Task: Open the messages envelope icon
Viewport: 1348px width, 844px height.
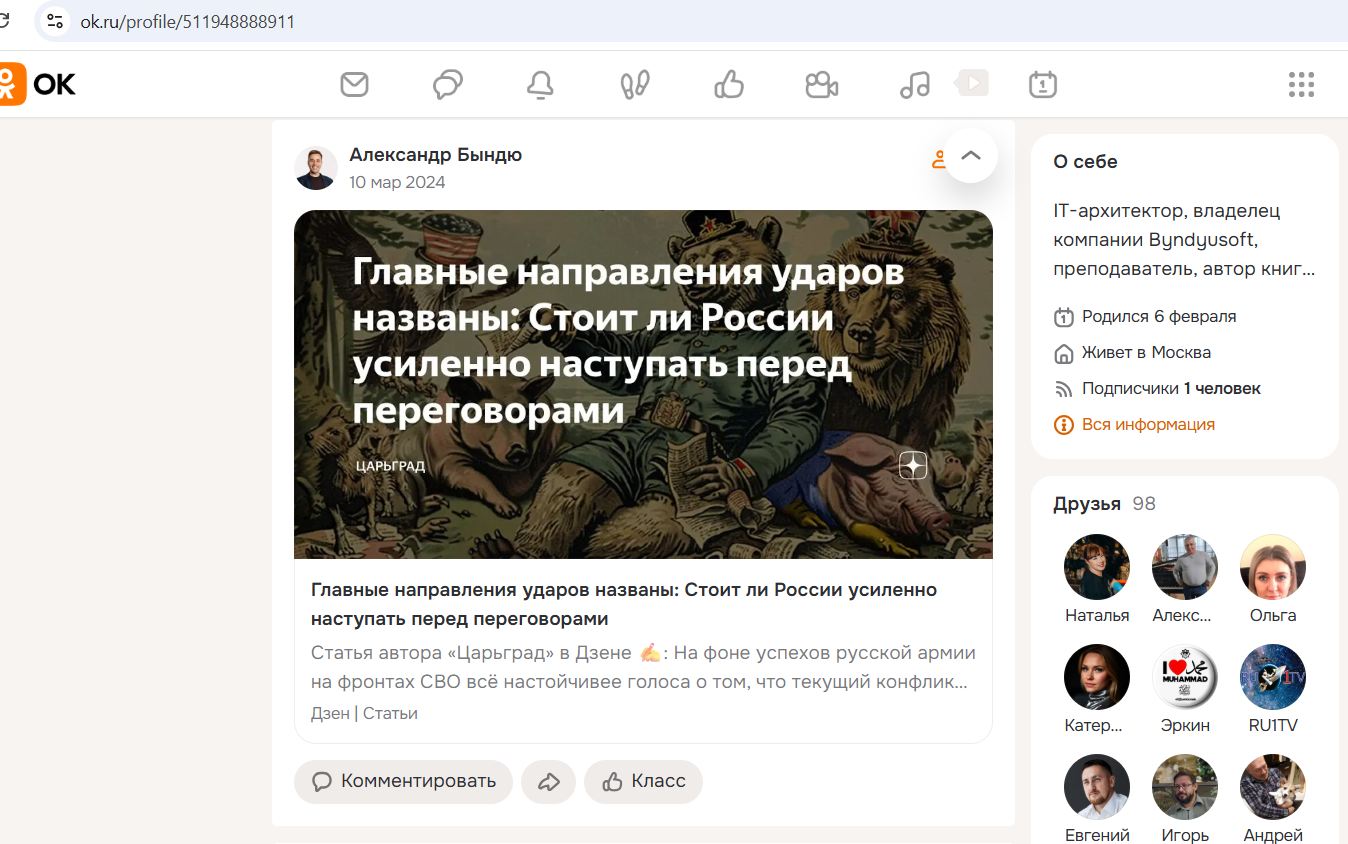Action: pos(354,84)
